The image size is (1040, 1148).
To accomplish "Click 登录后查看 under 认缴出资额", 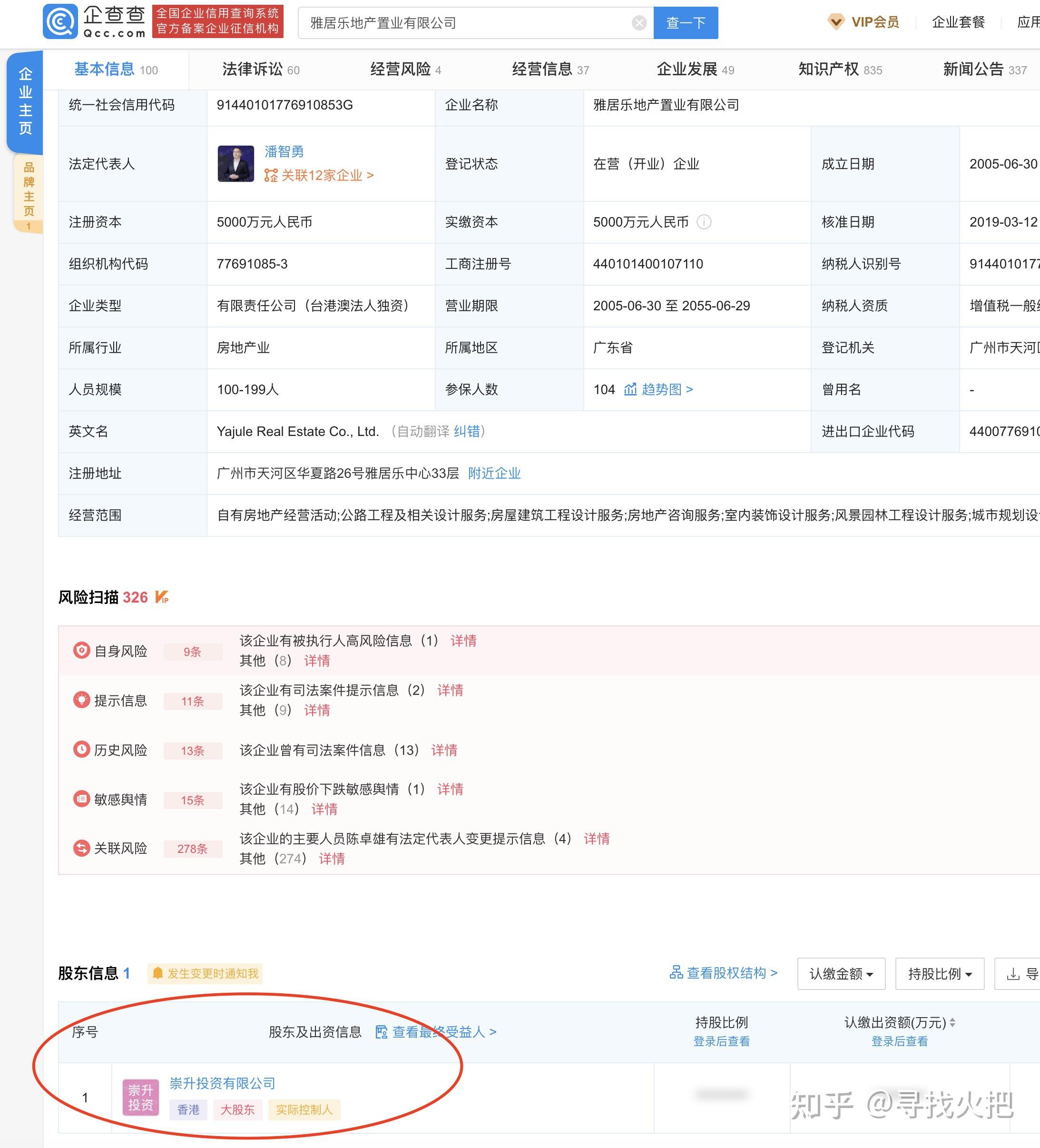I will [899, 1041].
